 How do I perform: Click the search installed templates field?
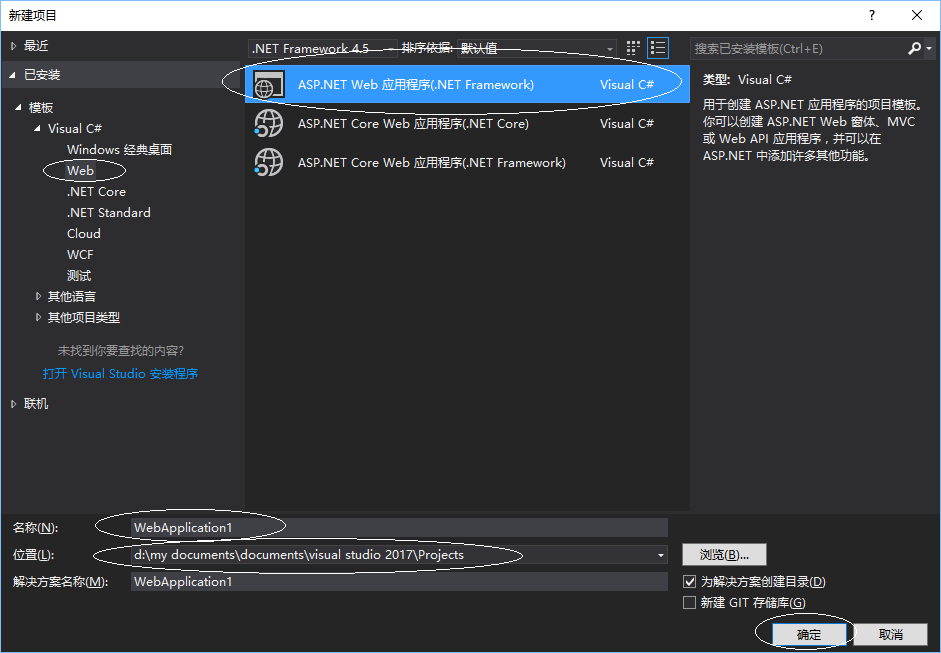(x=798, y=49)
